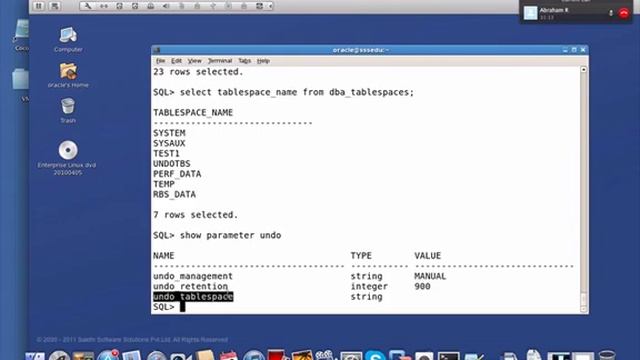Click the TEST1 tablespace row
This screenshot has width=640, height=360.
coord(166,153)
